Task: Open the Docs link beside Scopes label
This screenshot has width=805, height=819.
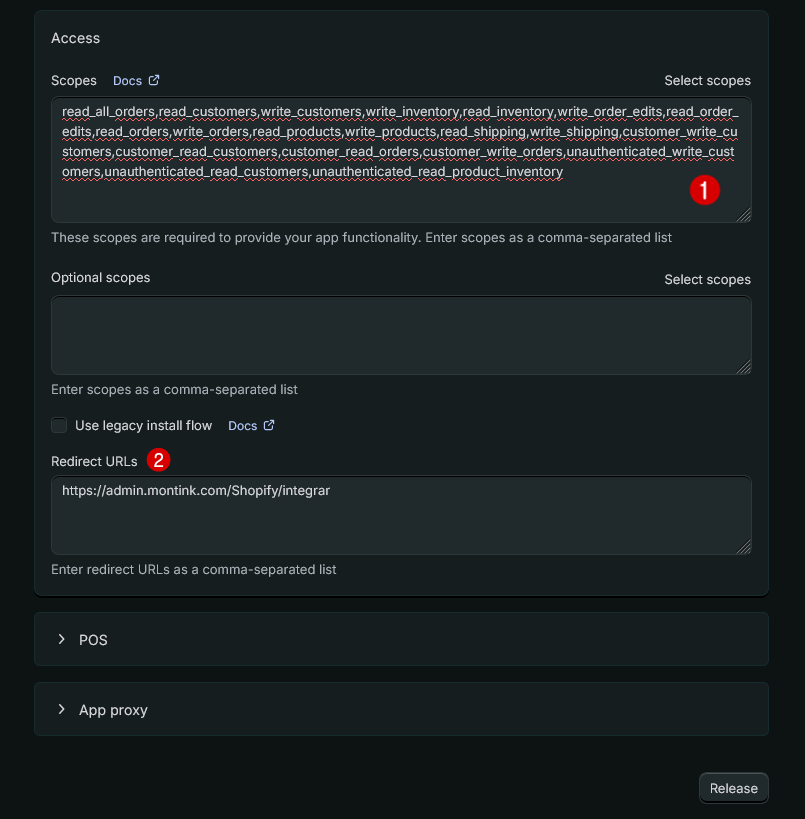Action: coord(128,80)
